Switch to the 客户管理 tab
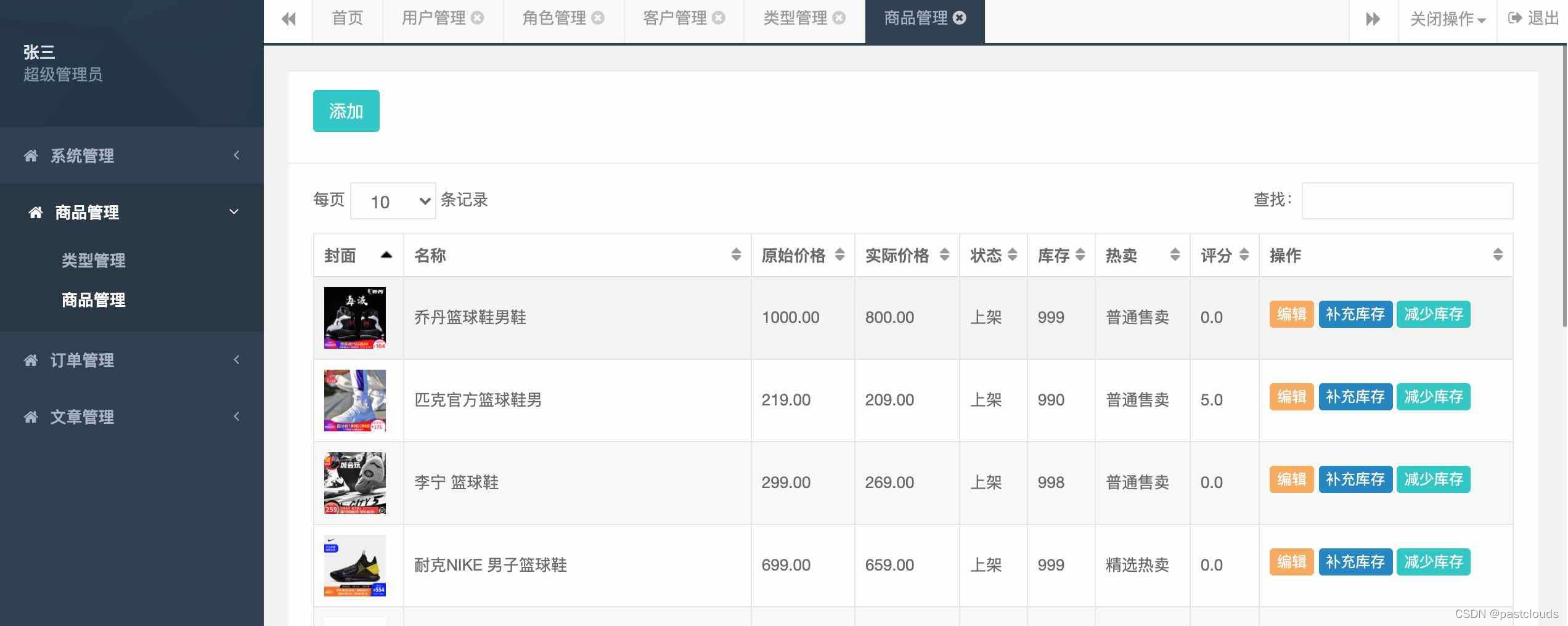The image size is (1568, 626). pos(674,18)
